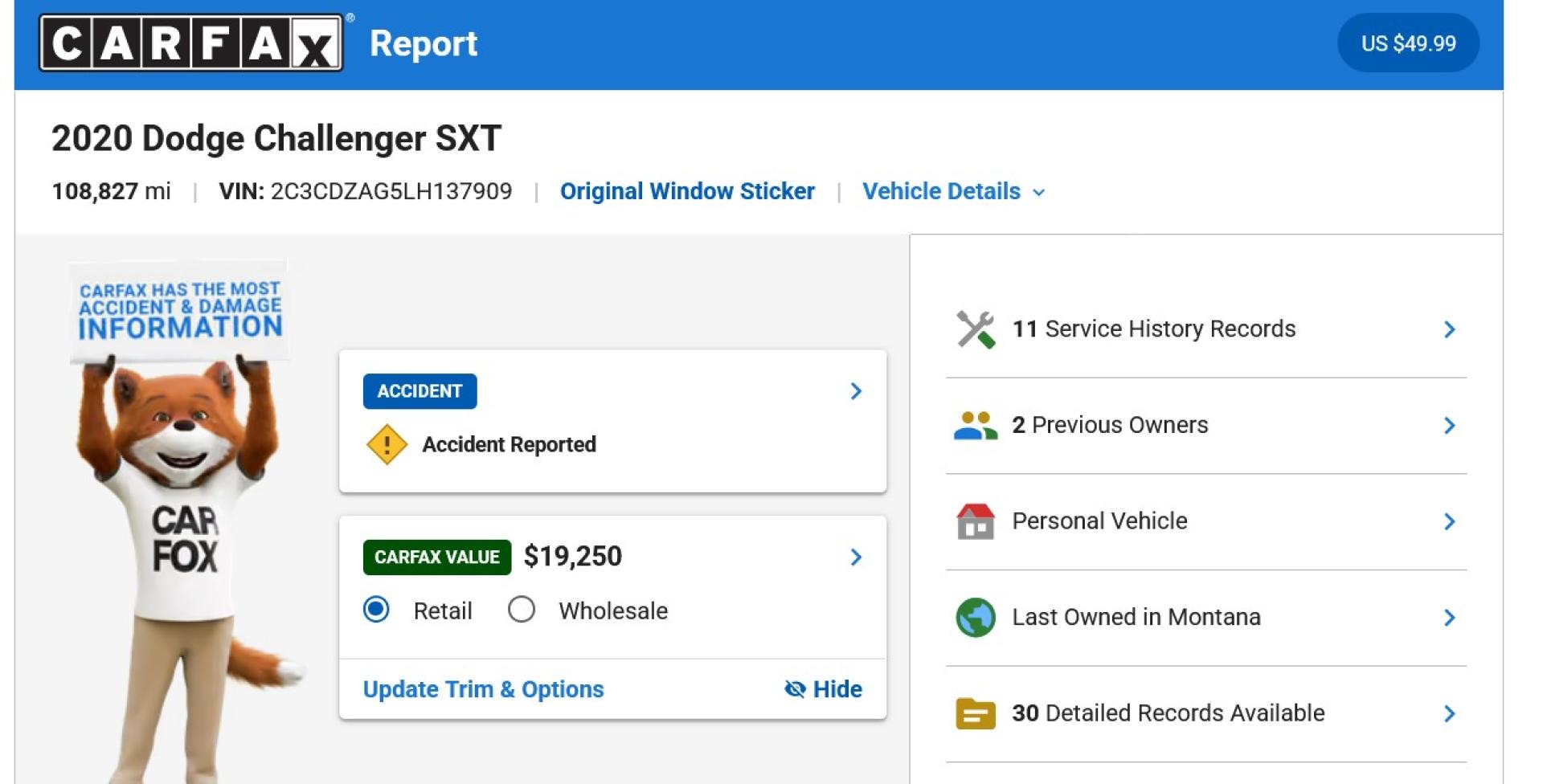Click the $19,250 value amount
Image resolution: width=1543 pixels, height=784 pixels.
pyautogui.click(x=573, y=556)
